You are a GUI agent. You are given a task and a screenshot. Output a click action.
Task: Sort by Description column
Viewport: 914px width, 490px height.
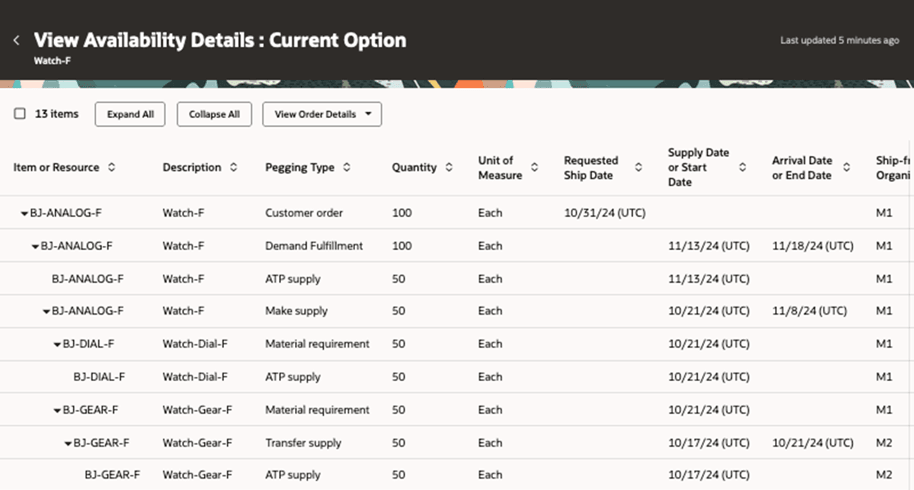click(233, 168)
